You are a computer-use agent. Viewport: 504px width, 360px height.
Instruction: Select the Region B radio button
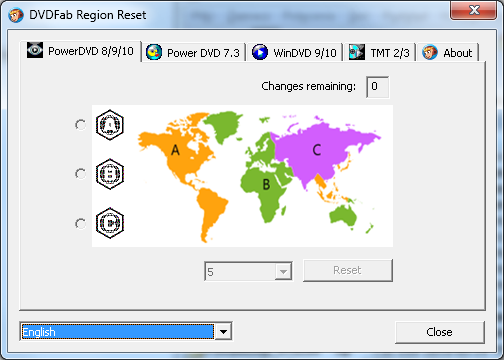click(80, 174)
